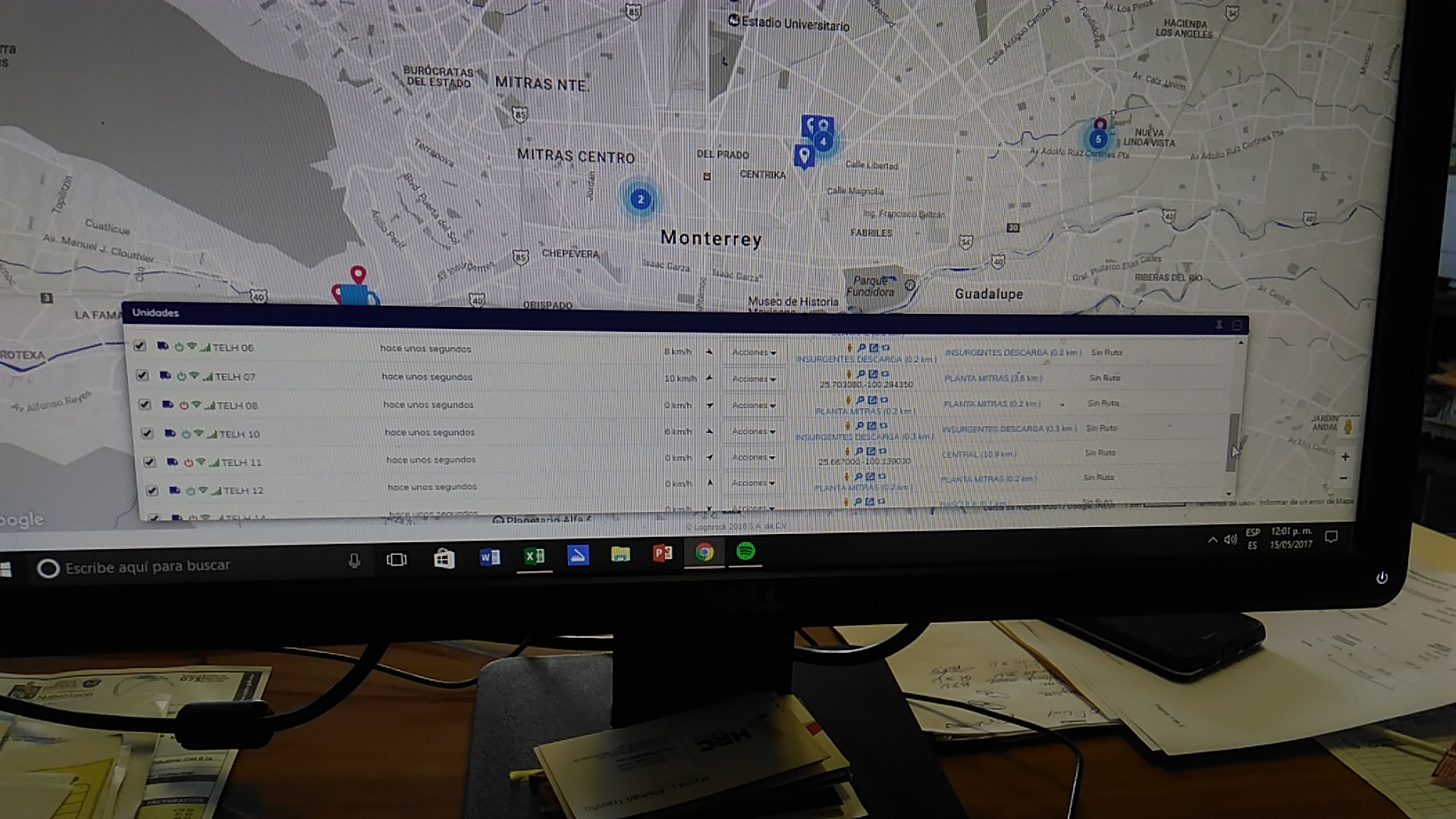Toggle the TELH 10 checkbox
This screenshot has height=819, width=1456.
click(x=147, y=433)
